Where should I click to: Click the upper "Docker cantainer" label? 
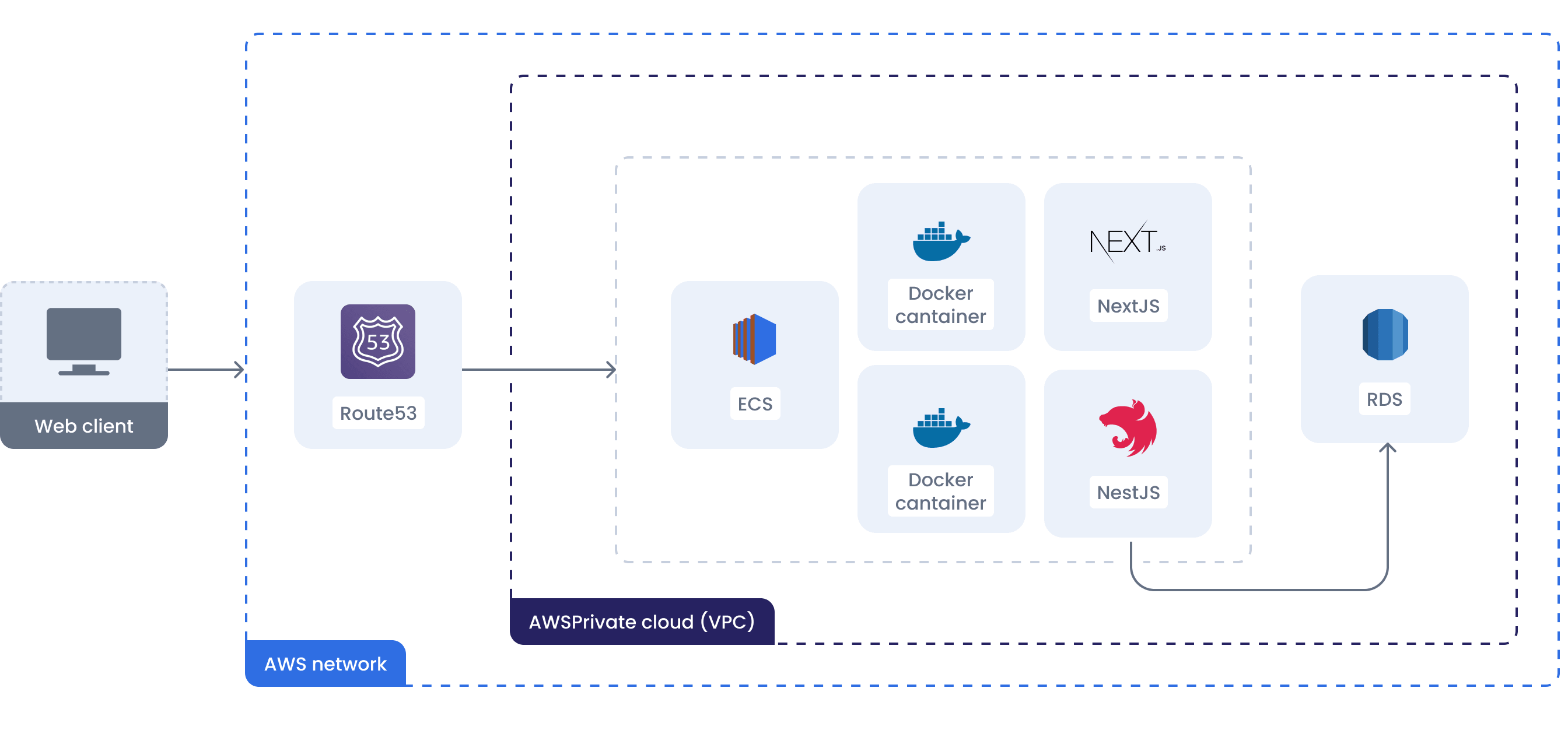pyautogui.click(x=940, y=305)
